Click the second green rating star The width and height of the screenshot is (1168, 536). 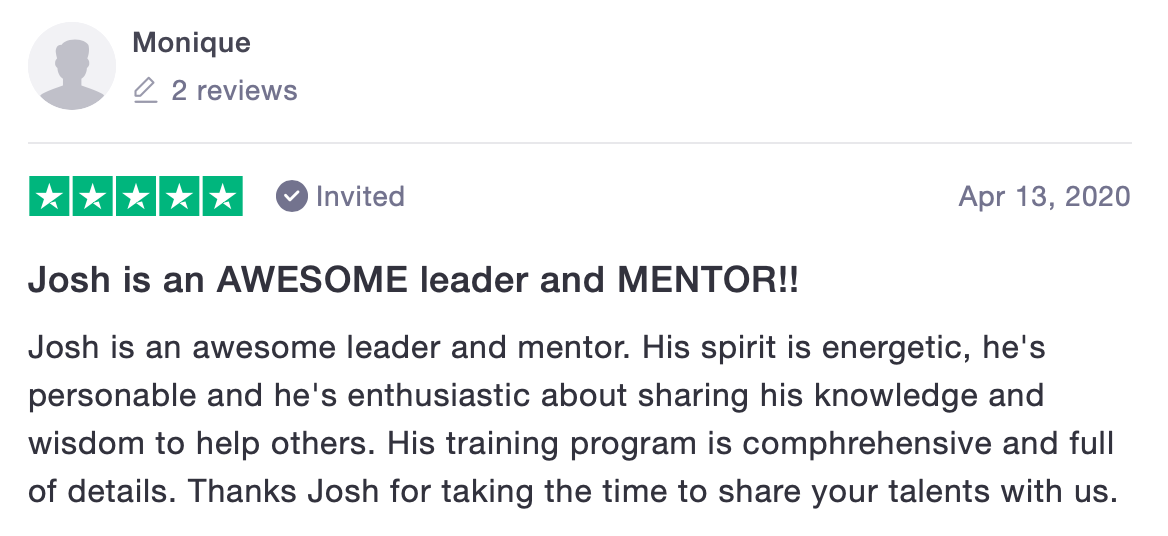tap(93, 196)
